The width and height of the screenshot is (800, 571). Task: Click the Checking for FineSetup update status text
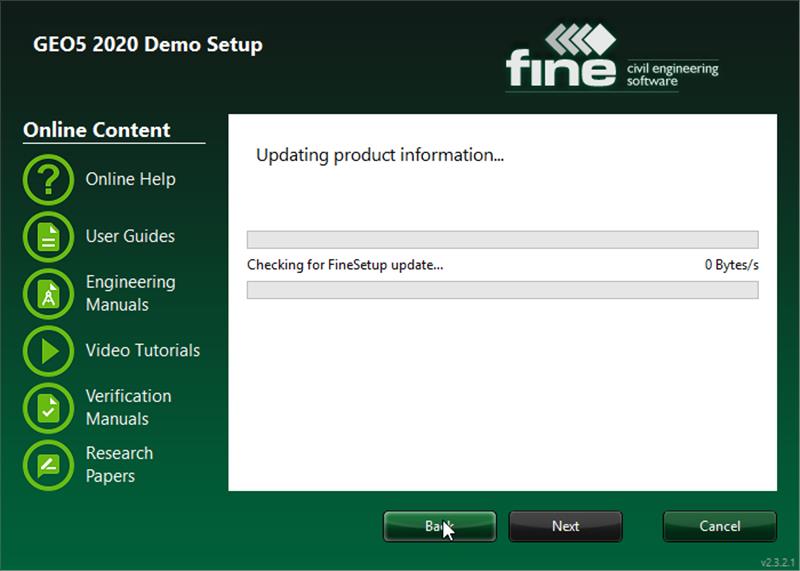click(345, 265)
